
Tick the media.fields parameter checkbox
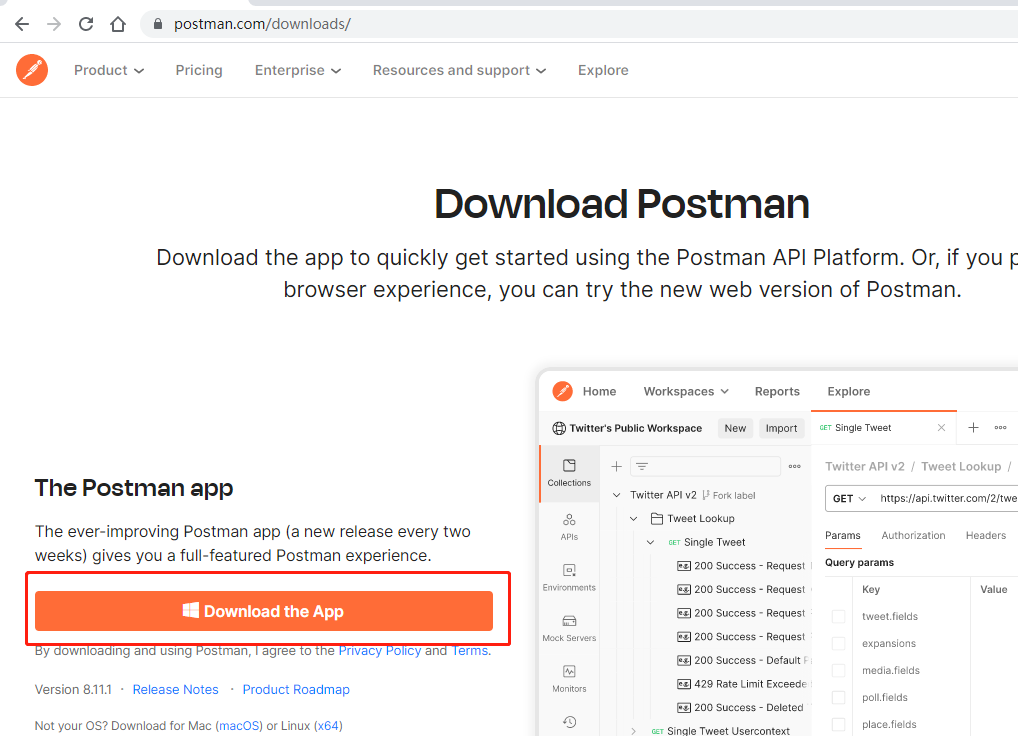click(x=838, y=671)
